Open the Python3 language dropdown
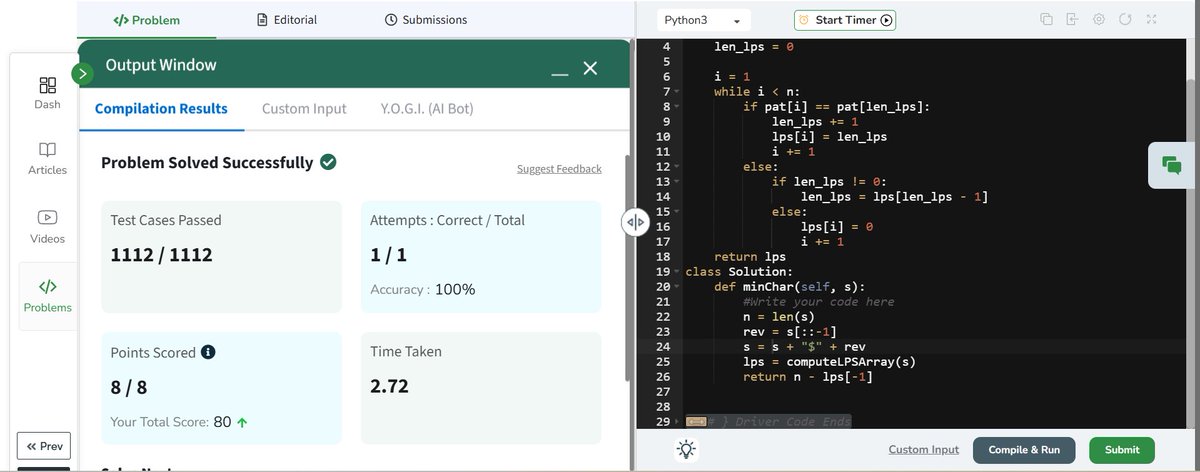This screenshot has height=472, width=1200. click(x=704, y=20)
